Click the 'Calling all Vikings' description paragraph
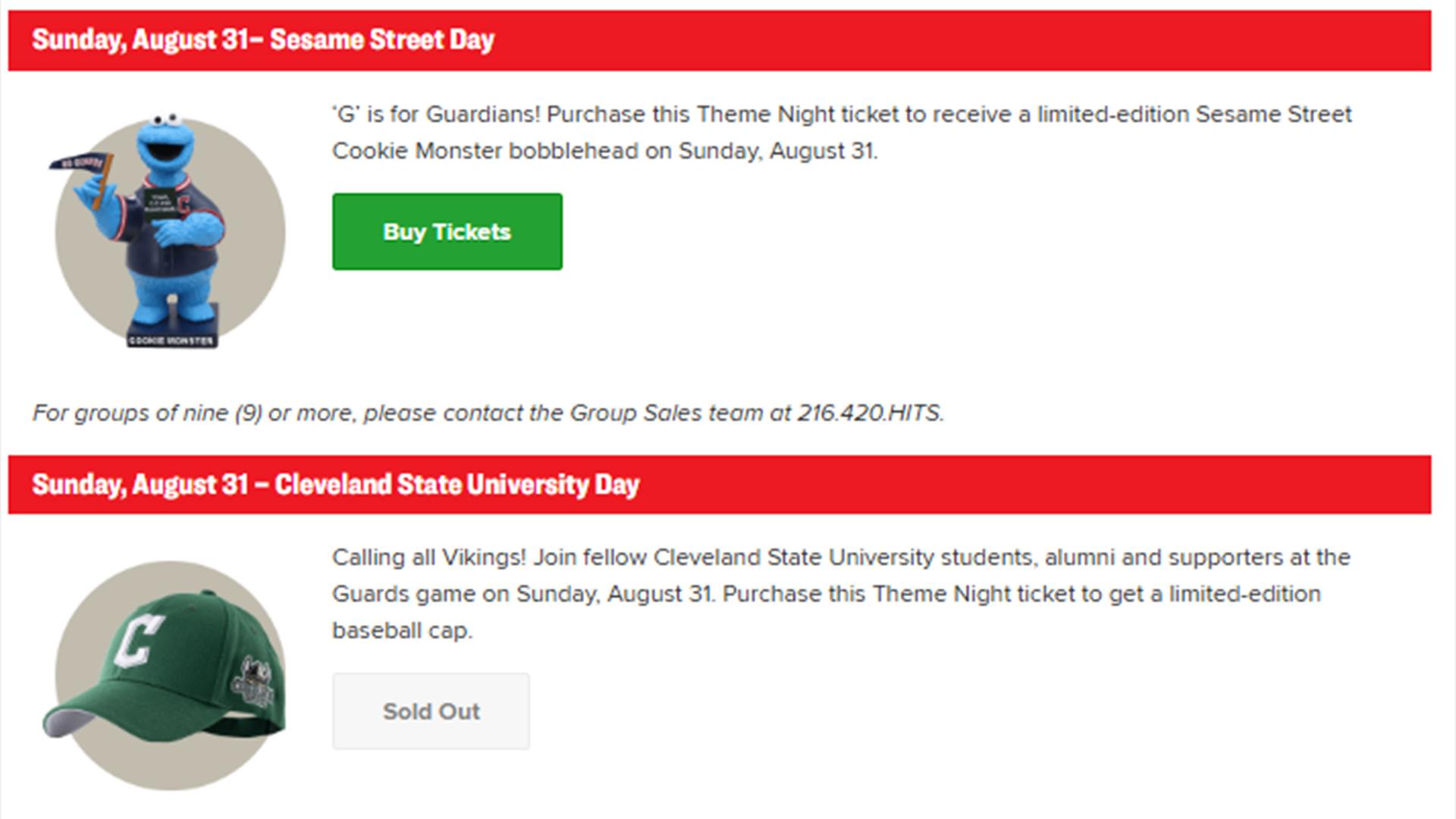This screenshot has height=819, width=1456. (x=841, y=594)
